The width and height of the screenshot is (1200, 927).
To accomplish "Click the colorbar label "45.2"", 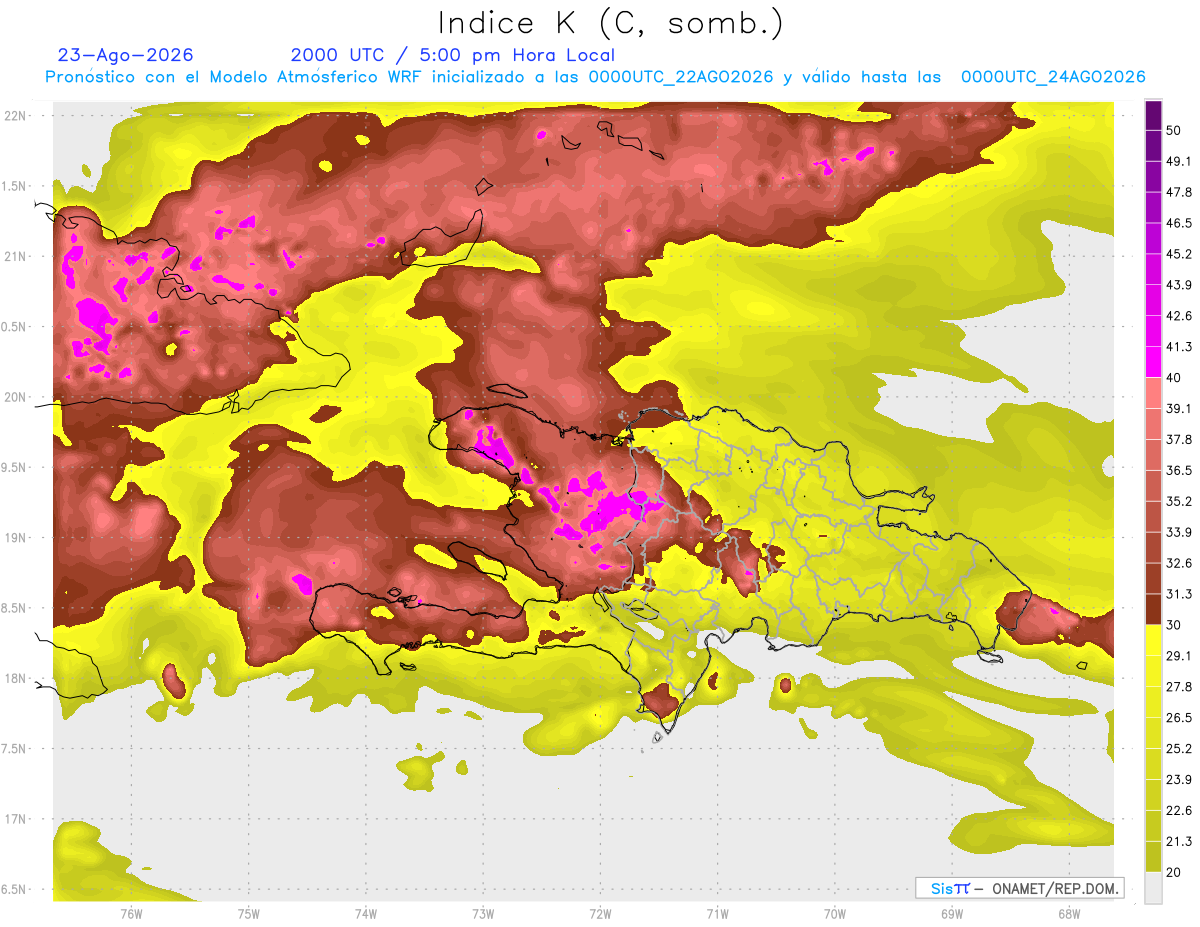I will point(1180,254).
